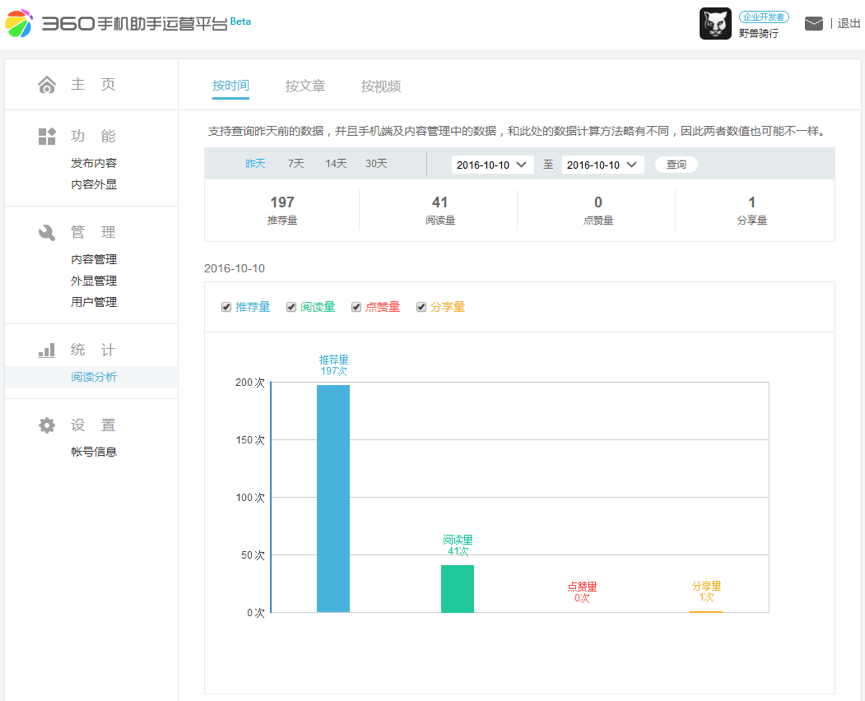Click the 197 推荐量 summary value
The image size is (865, 701).
point(282,202)
